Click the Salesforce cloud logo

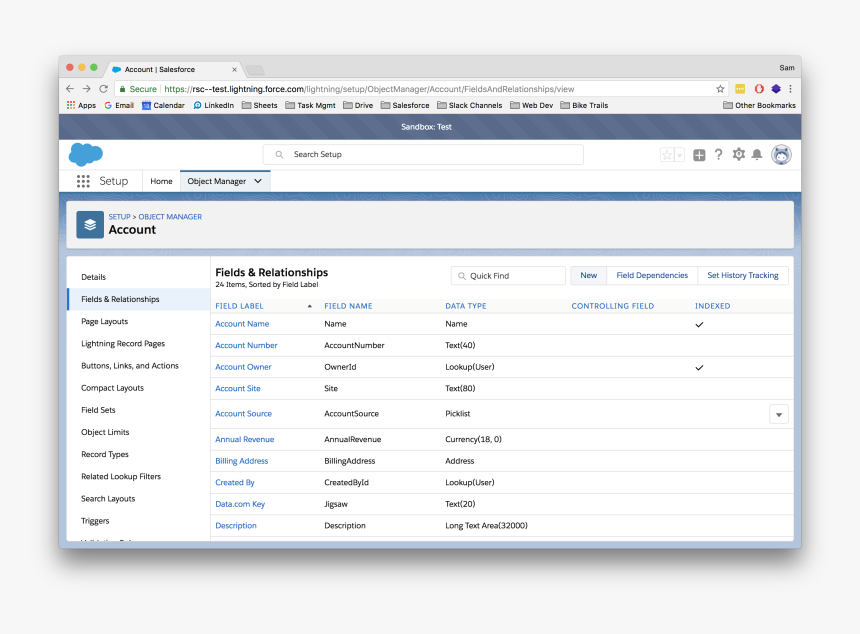click(86, 154)
